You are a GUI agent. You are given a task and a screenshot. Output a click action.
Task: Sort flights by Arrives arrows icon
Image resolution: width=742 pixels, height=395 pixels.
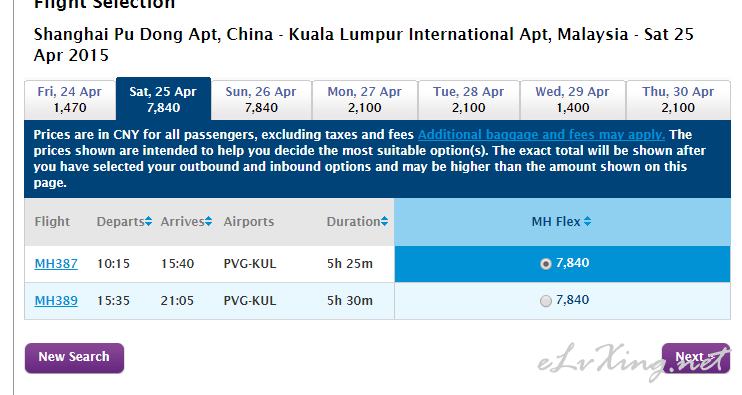209,221
